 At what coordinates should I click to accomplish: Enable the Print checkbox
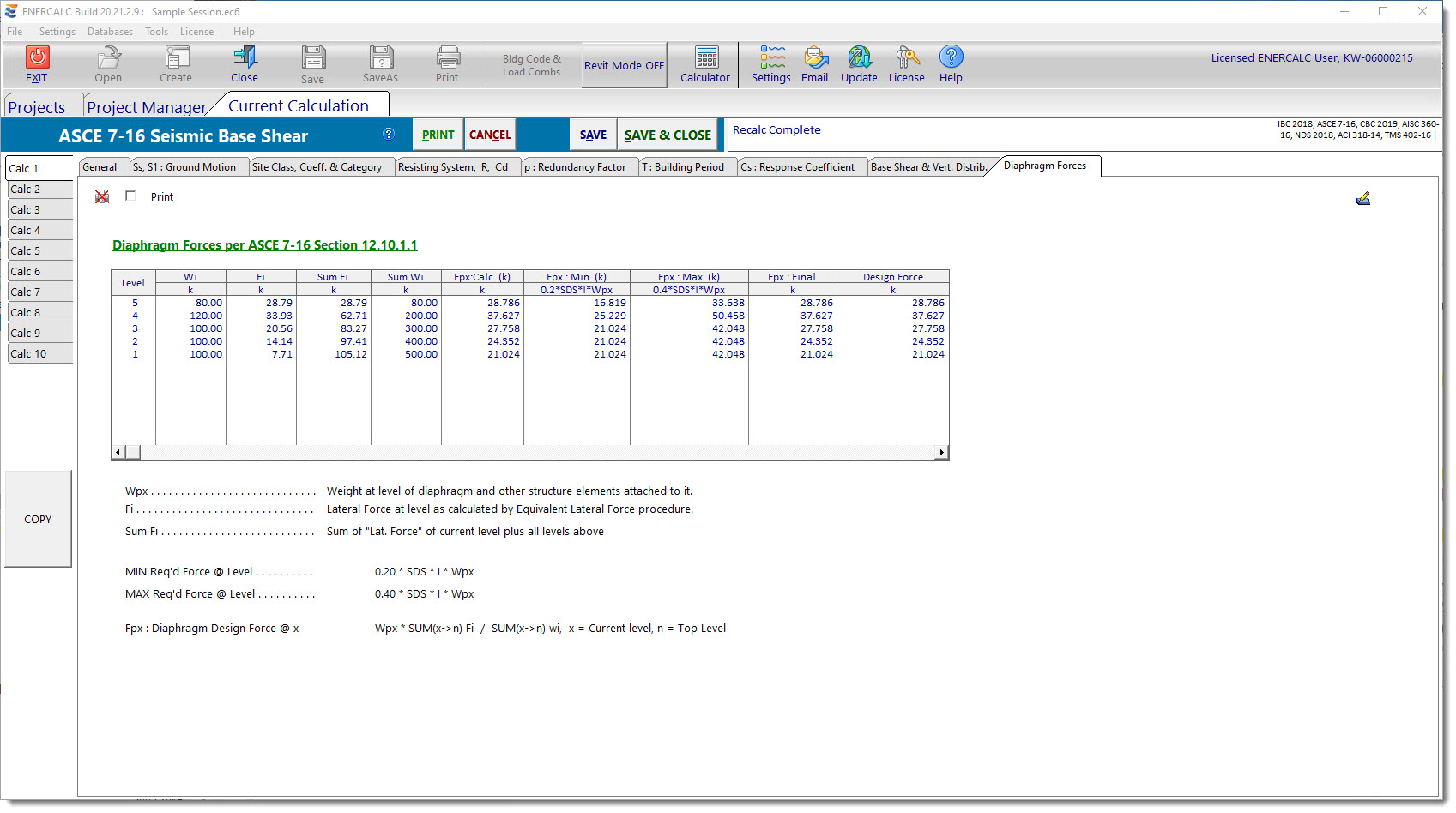[130, 196]
